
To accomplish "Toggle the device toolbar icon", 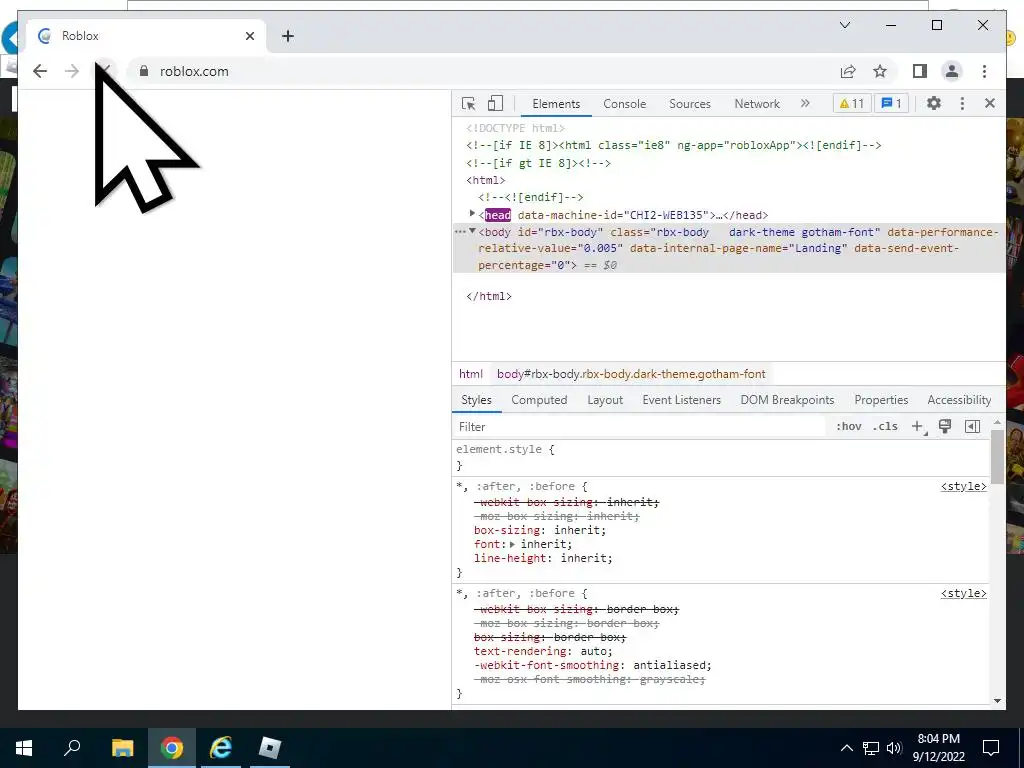I will [496, 103].
